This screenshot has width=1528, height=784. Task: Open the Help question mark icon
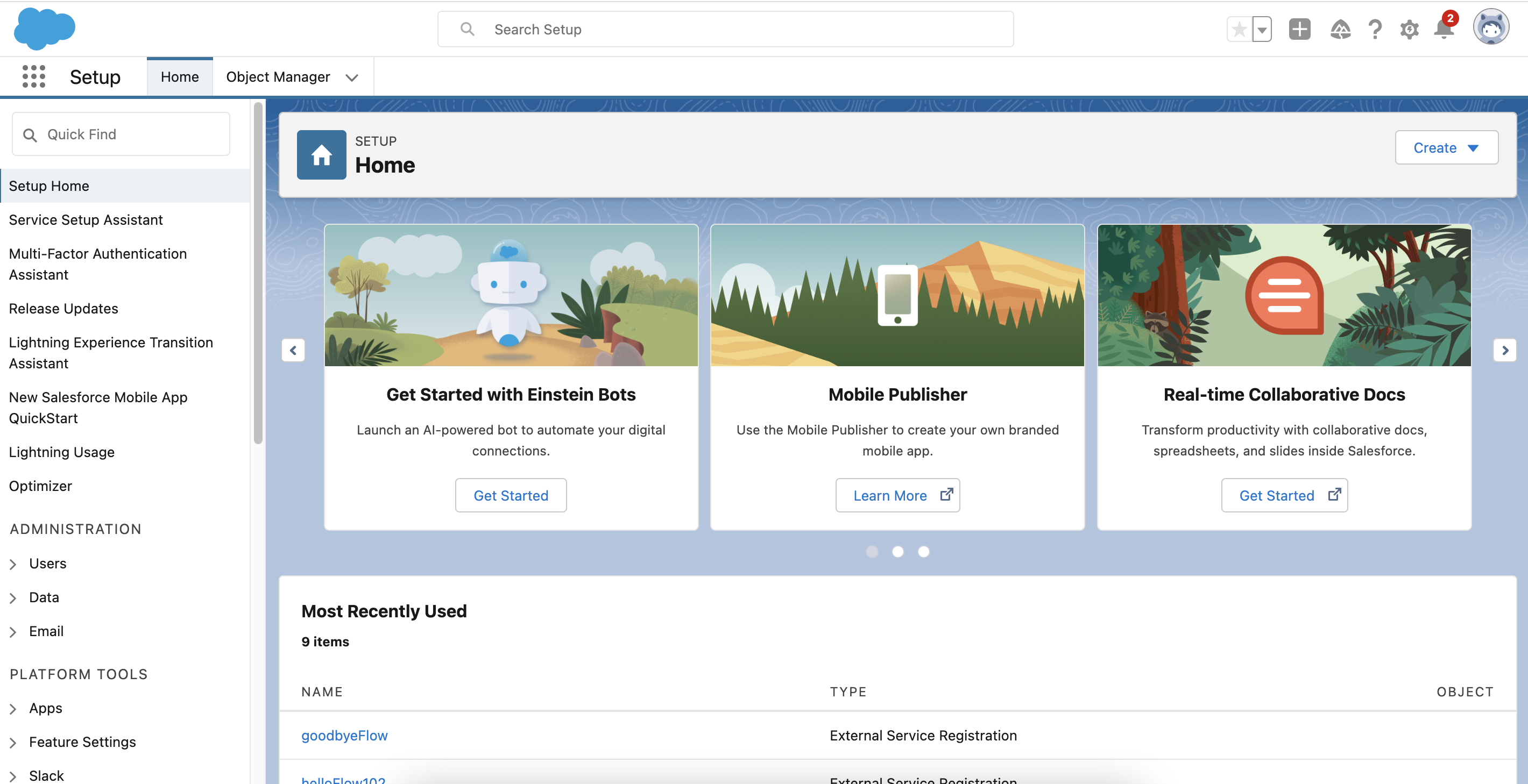coord(1374,29)
